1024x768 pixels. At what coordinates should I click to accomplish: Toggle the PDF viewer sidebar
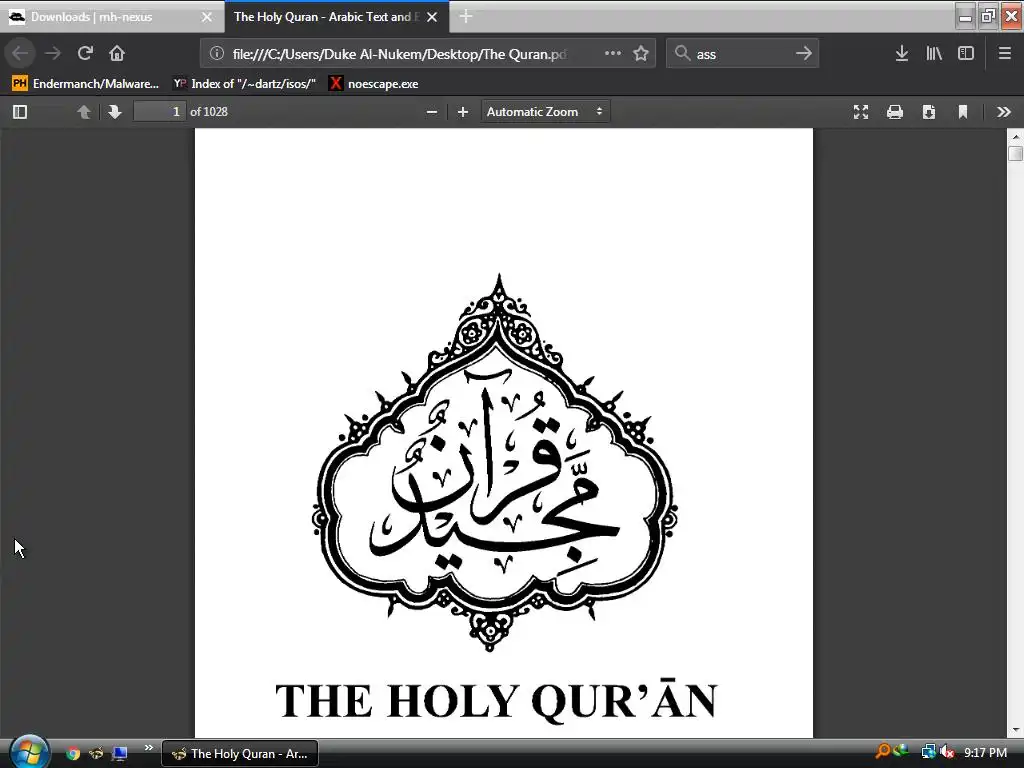(x=20, y=112)
